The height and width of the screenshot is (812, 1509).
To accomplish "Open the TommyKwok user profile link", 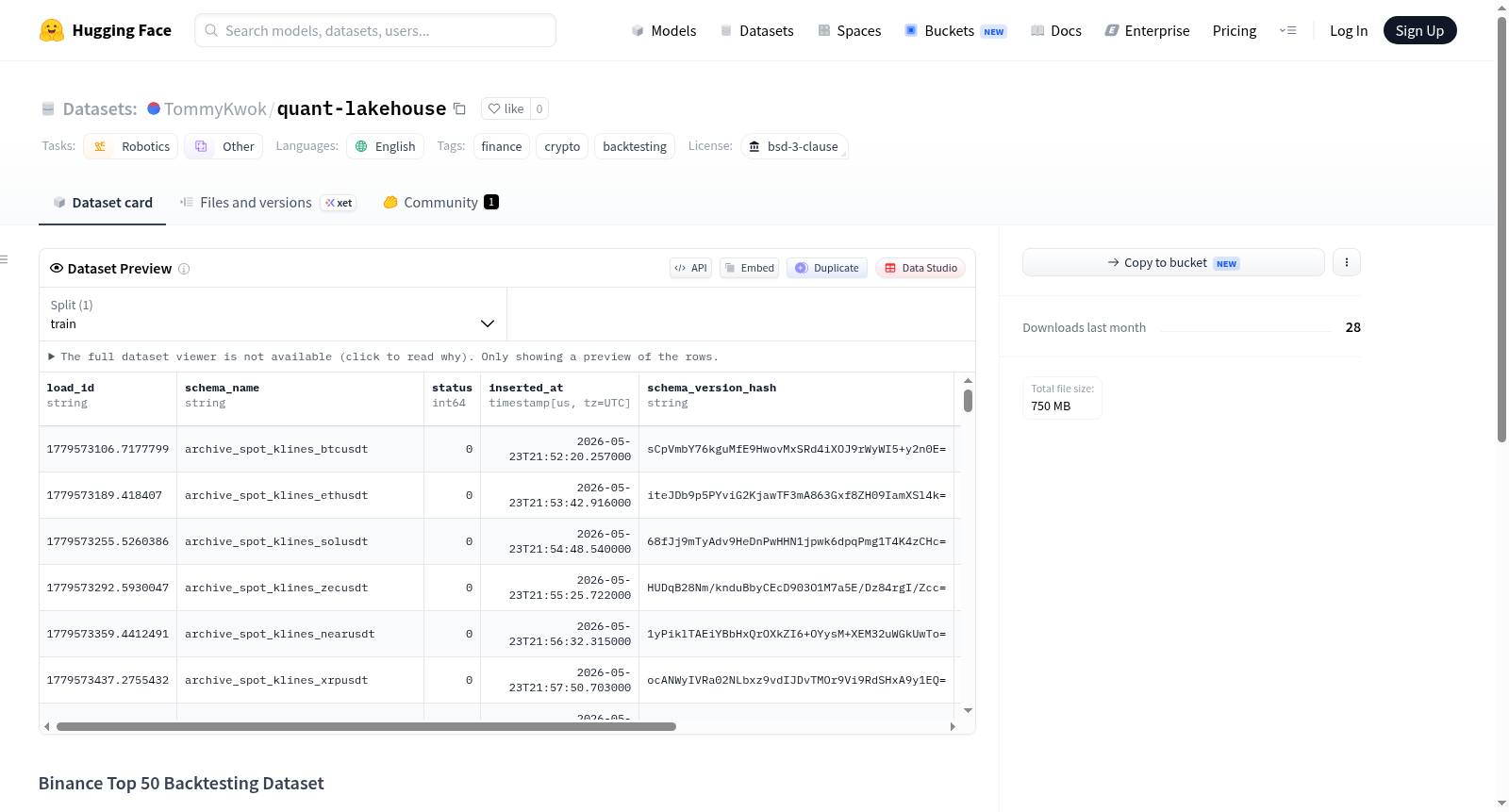I will [215, 108].
